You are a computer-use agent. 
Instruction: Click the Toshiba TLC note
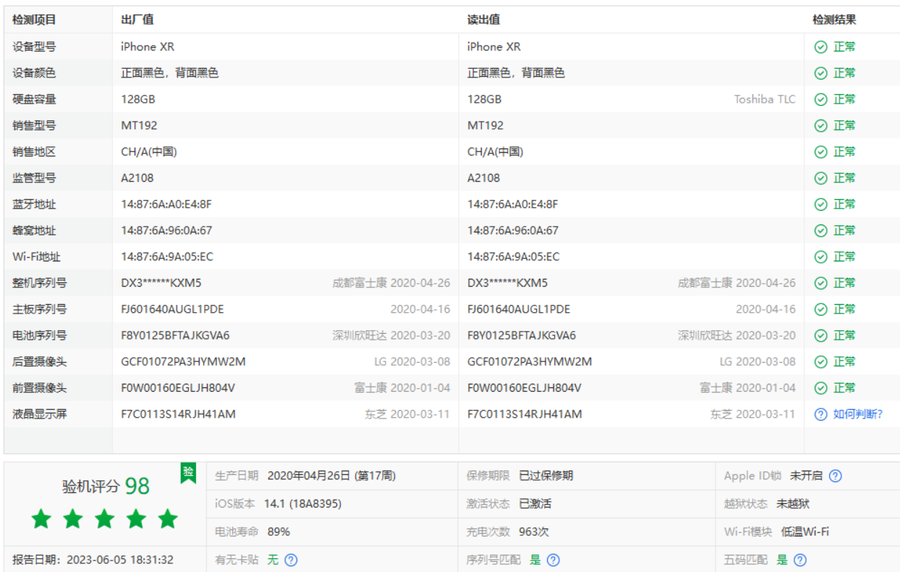(x=765, y=99)
